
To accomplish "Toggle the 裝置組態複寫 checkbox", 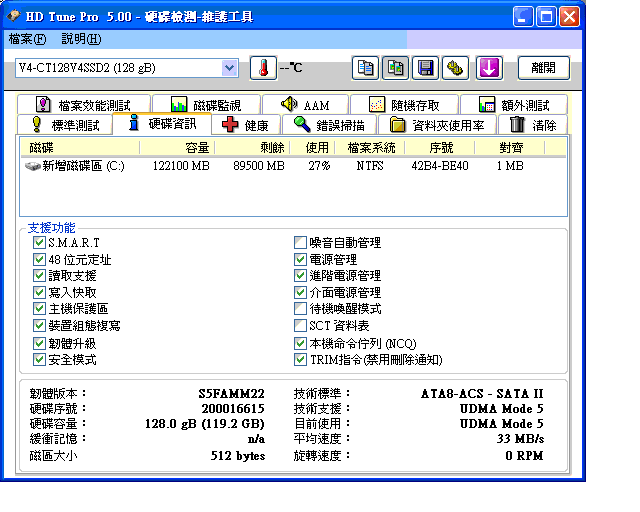I will [39, 325].
